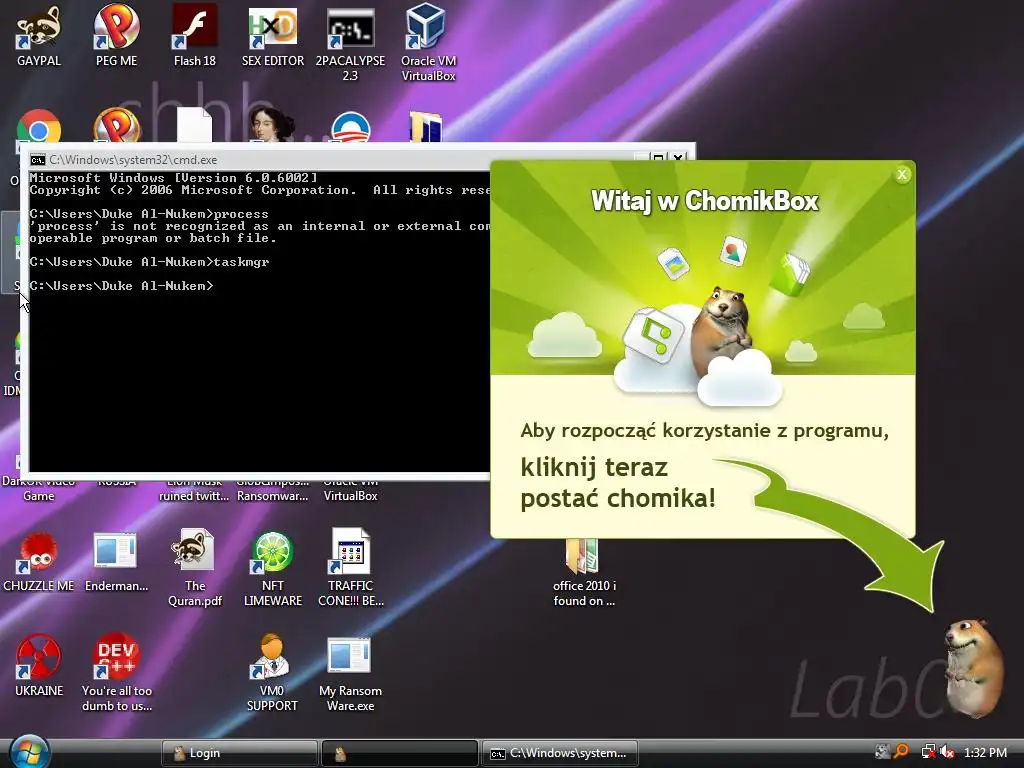The image size is (1024, 768).
Task: Open the CHUZZLE ME desktop shortcut
Action: click(39, 562)
